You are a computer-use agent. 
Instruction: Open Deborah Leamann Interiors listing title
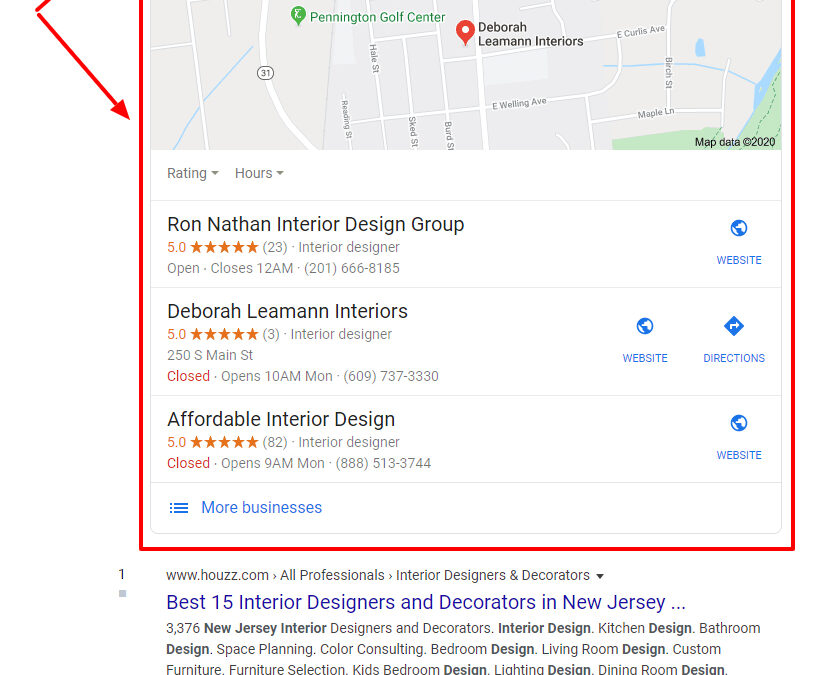[x=287, y=311]
